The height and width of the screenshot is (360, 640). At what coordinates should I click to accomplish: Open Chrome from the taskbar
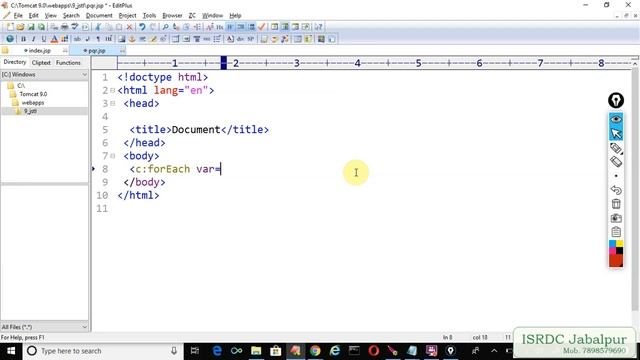[x=315, y=351]
